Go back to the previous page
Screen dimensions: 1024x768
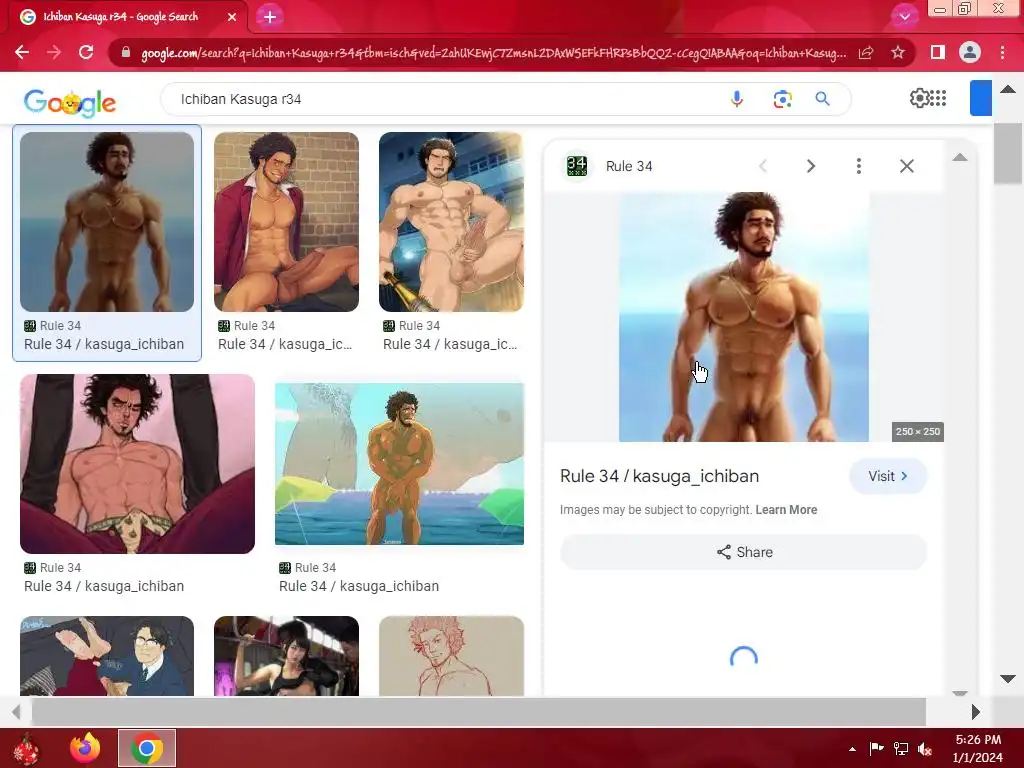click(22, 52)
